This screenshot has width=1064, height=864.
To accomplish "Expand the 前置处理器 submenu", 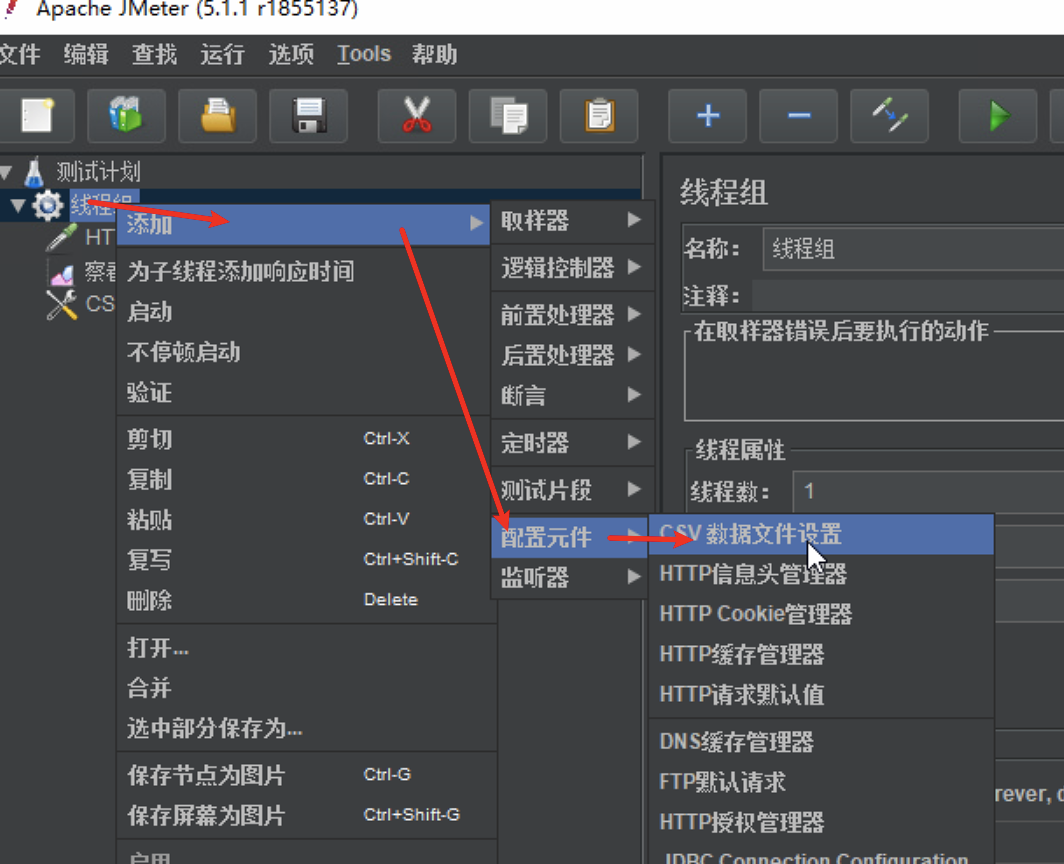I will (x=571, y=315).
